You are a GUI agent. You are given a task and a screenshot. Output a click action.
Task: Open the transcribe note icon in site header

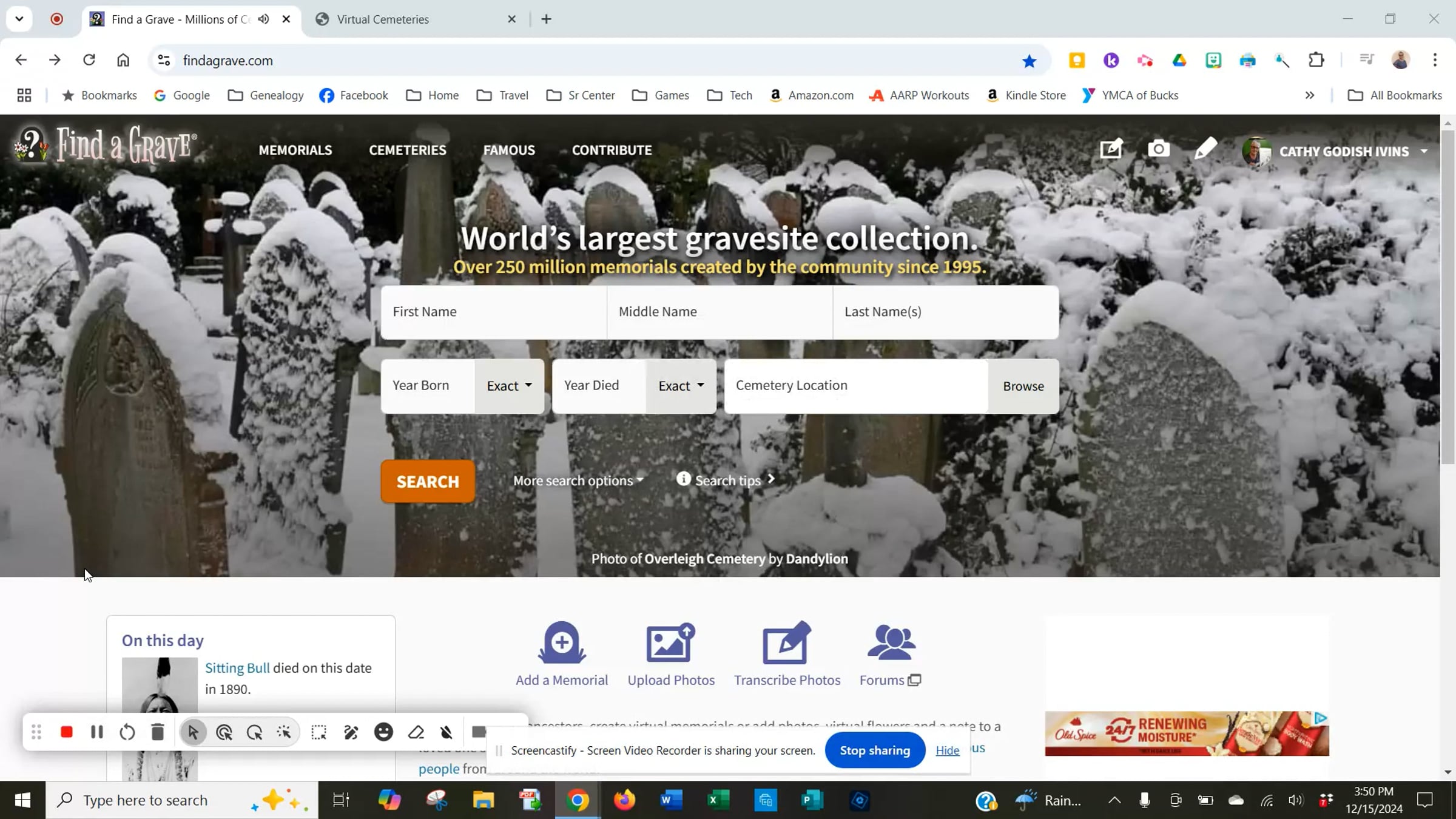[x=1111, y=149]
